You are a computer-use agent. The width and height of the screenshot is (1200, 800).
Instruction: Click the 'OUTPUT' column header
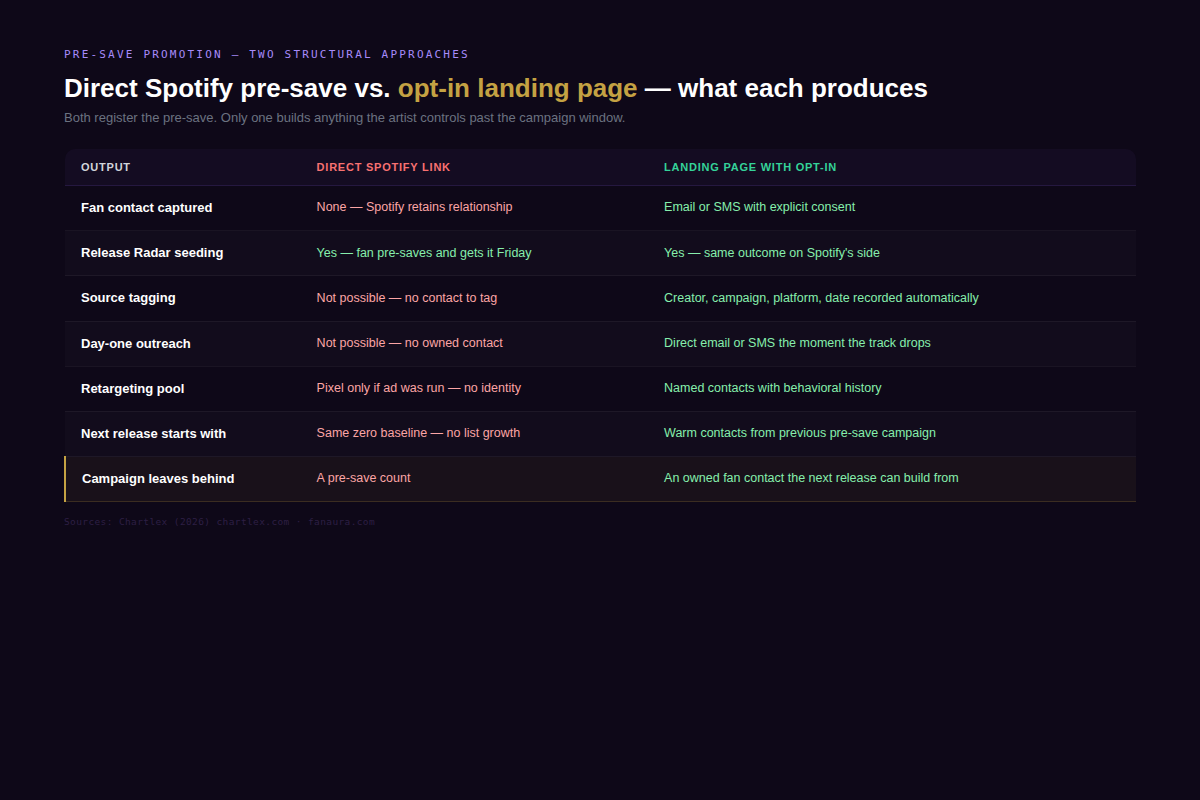pos(106,167)
